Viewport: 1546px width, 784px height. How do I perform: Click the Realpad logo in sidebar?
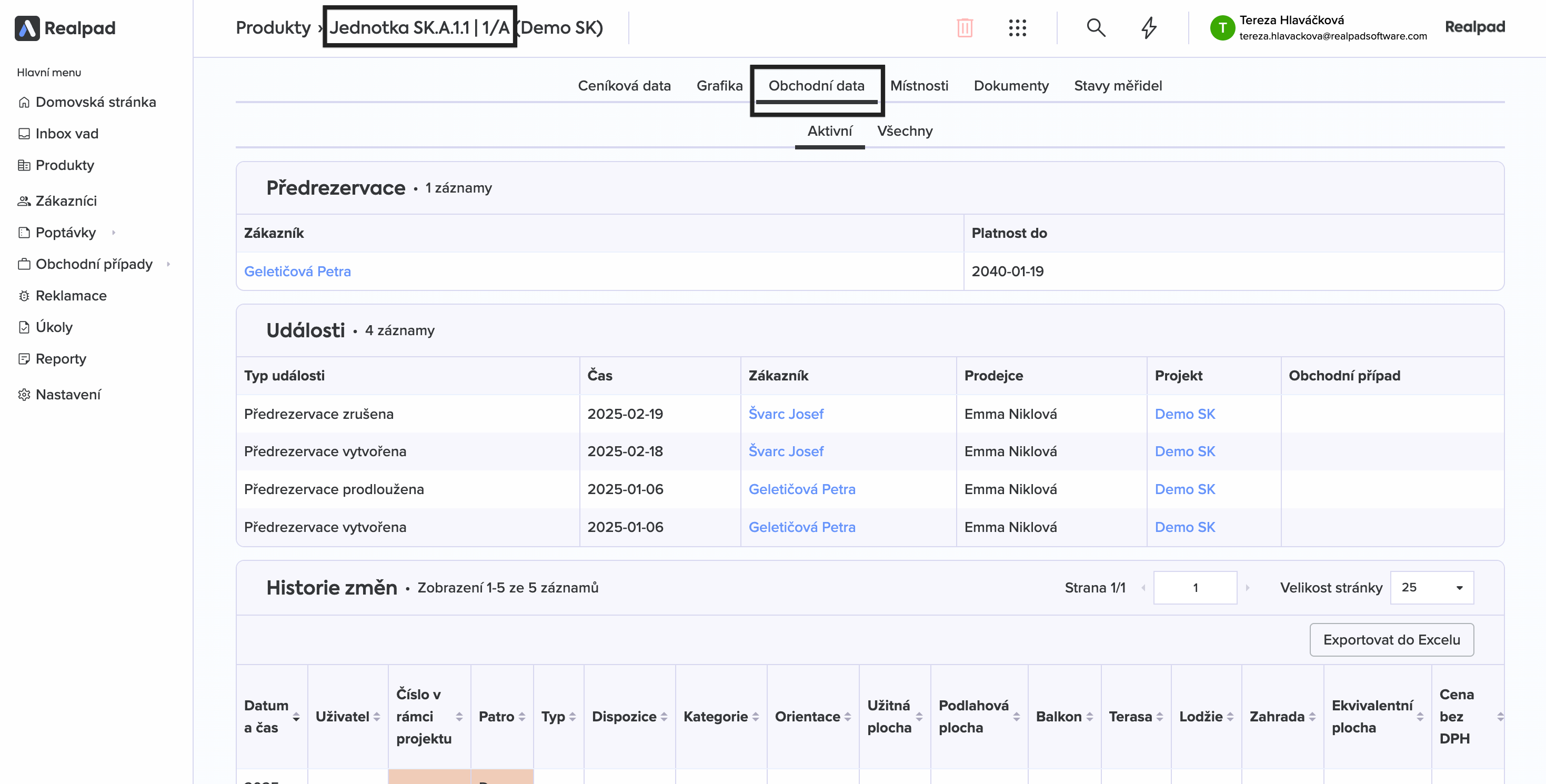(65, 27)
